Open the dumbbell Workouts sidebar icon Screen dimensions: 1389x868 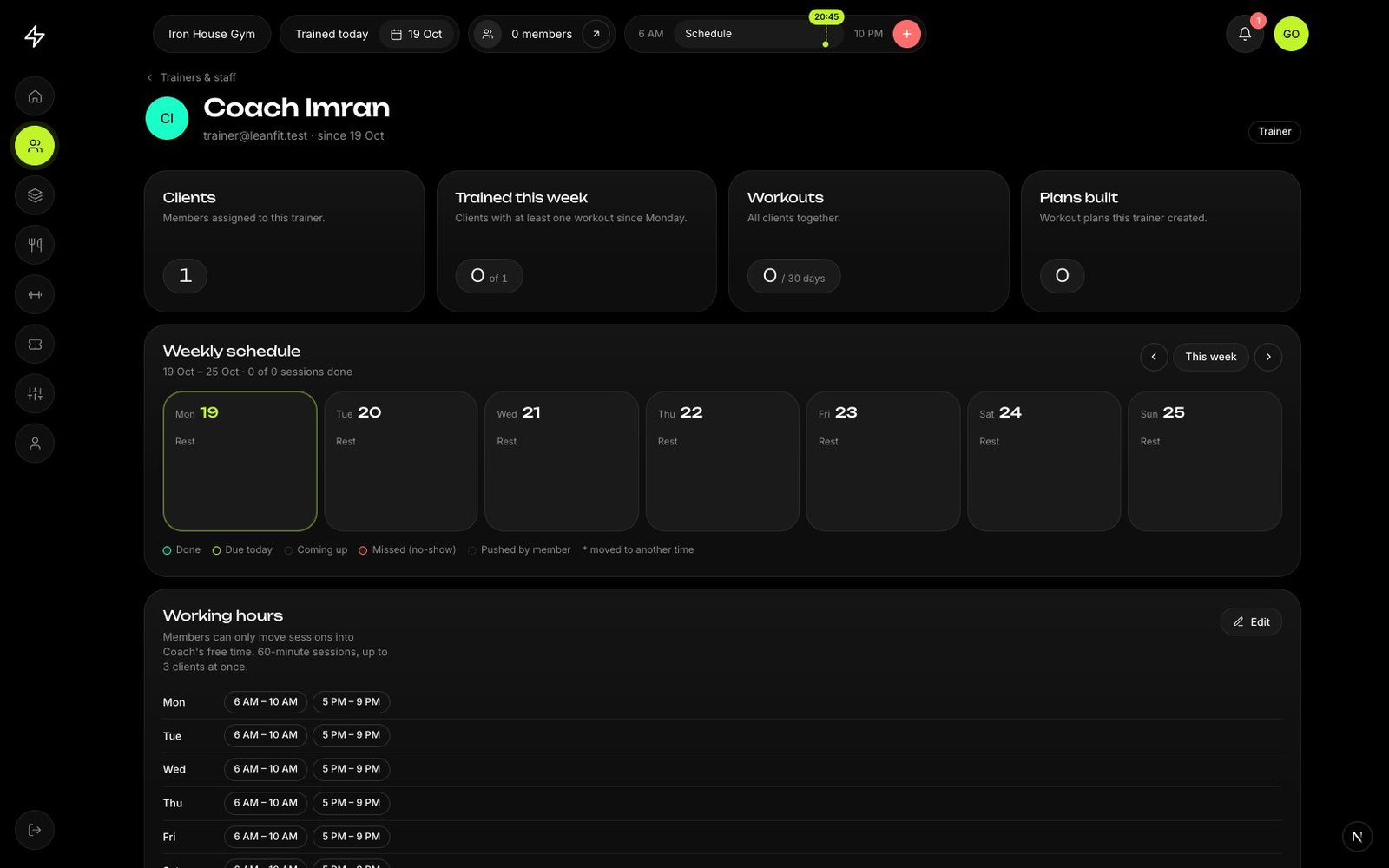point(35,294)
